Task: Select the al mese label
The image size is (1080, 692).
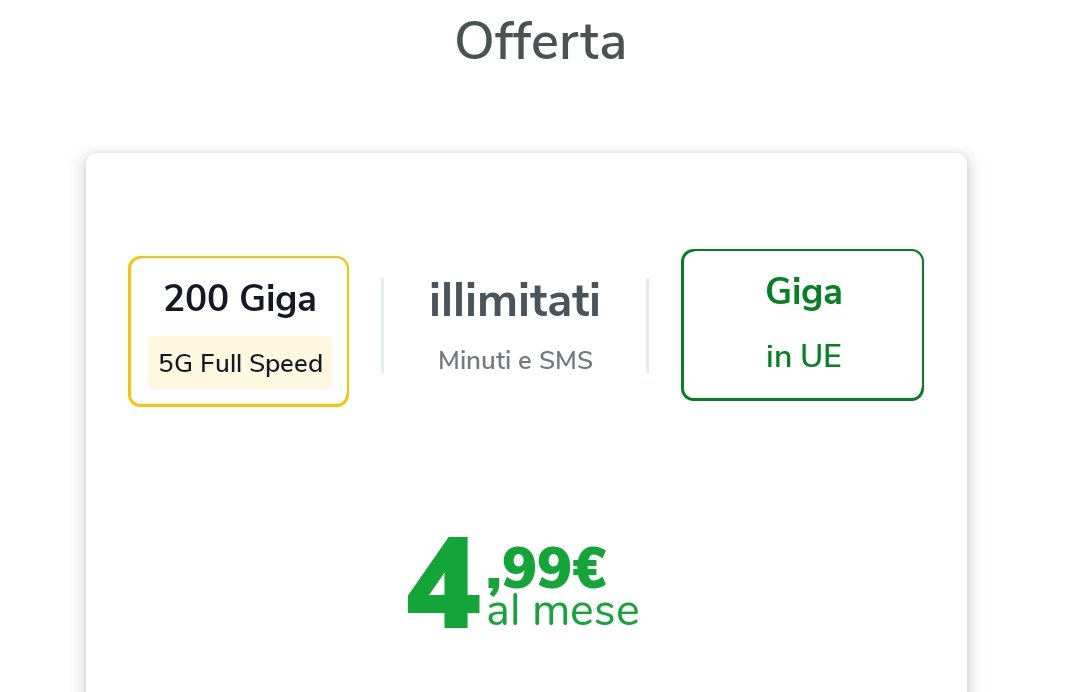Action: tap(562, 611)
